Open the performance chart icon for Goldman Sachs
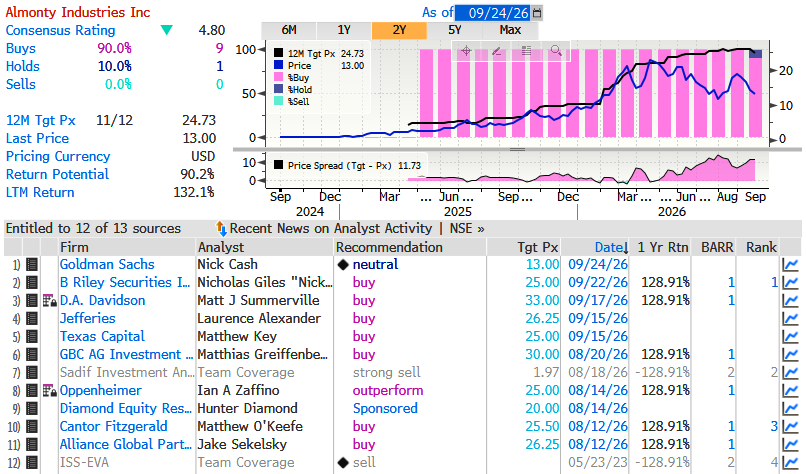The image size is (806, 474). pyautogui.click(x=790, y=264)
